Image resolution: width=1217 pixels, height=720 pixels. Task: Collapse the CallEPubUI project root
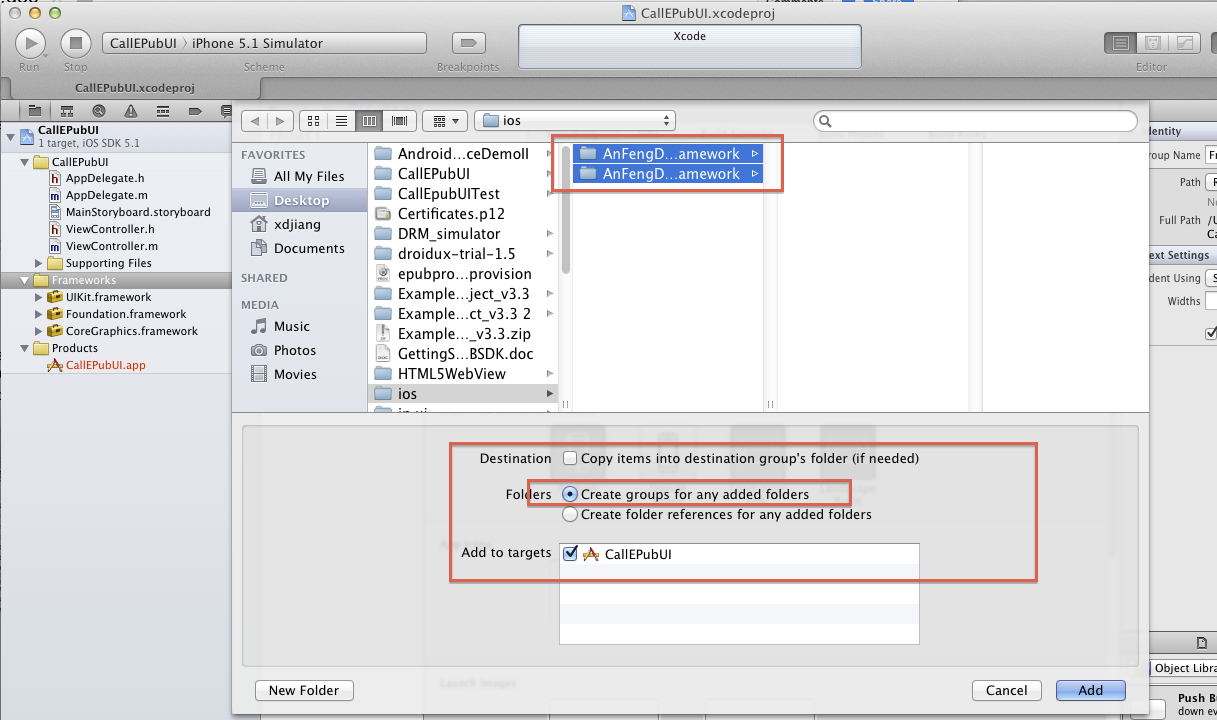click(x=10, y=137)
